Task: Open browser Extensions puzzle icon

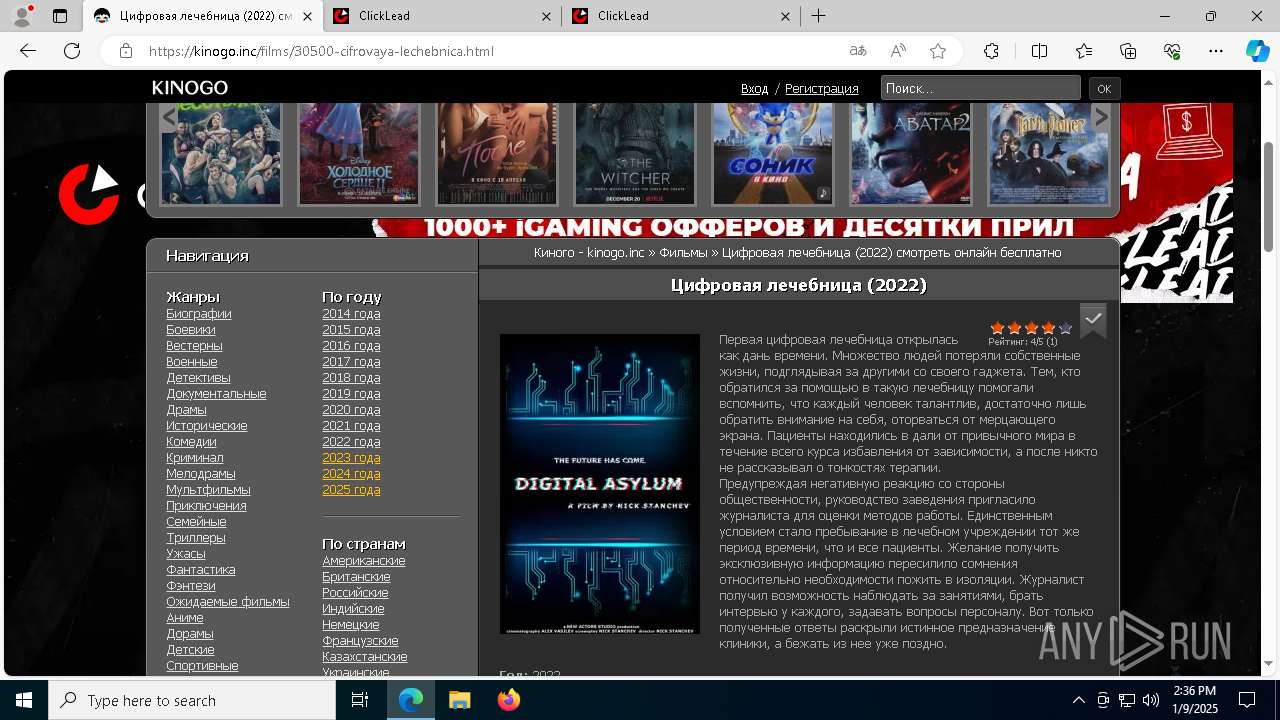Action: coord(991,51)
